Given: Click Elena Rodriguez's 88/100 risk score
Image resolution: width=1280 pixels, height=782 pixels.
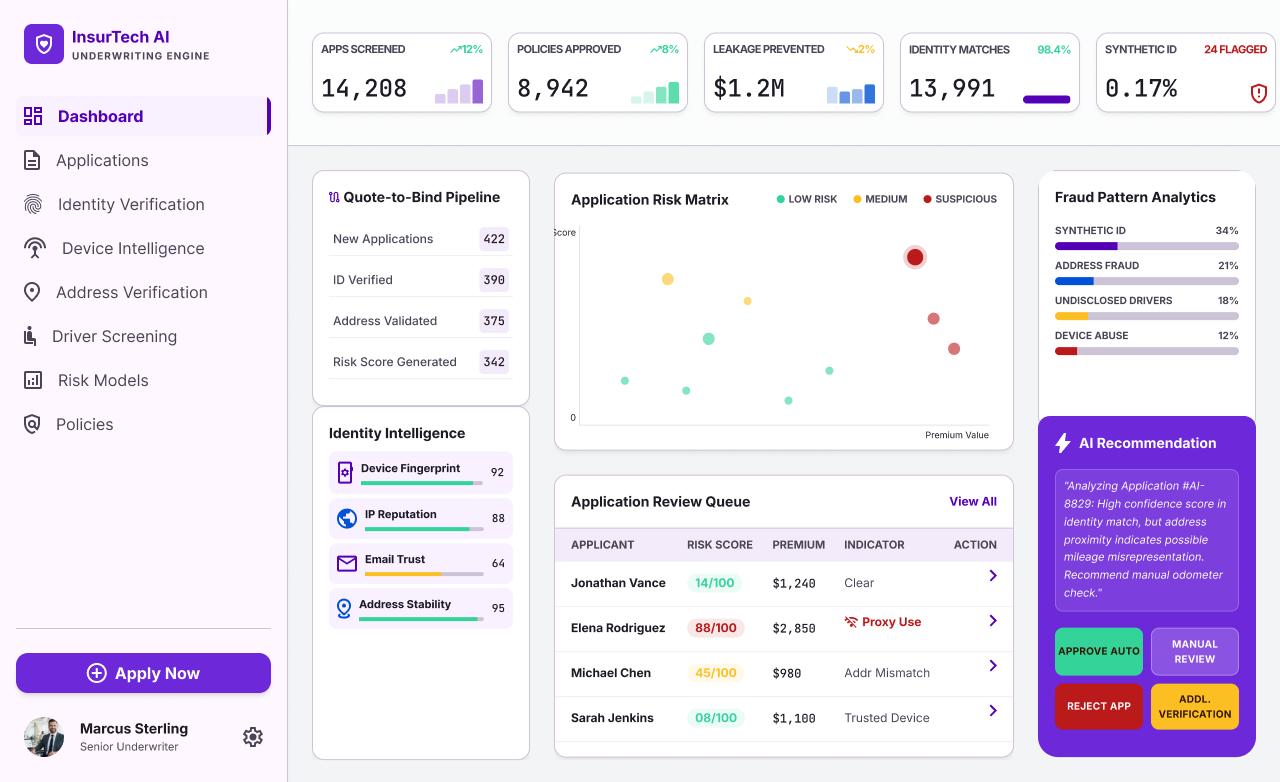Looking at the screenshot, I should 716,628.
